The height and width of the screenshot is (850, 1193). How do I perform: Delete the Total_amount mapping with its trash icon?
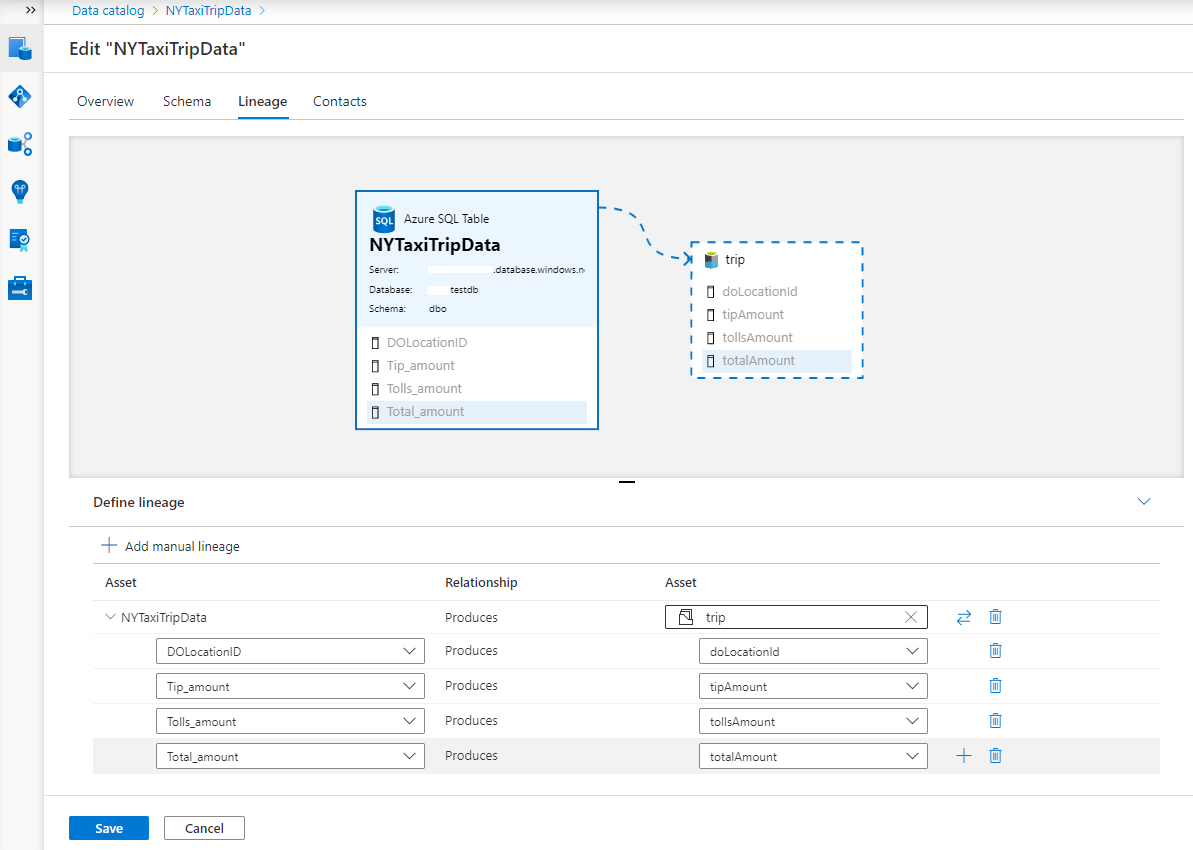pos(995,755)
